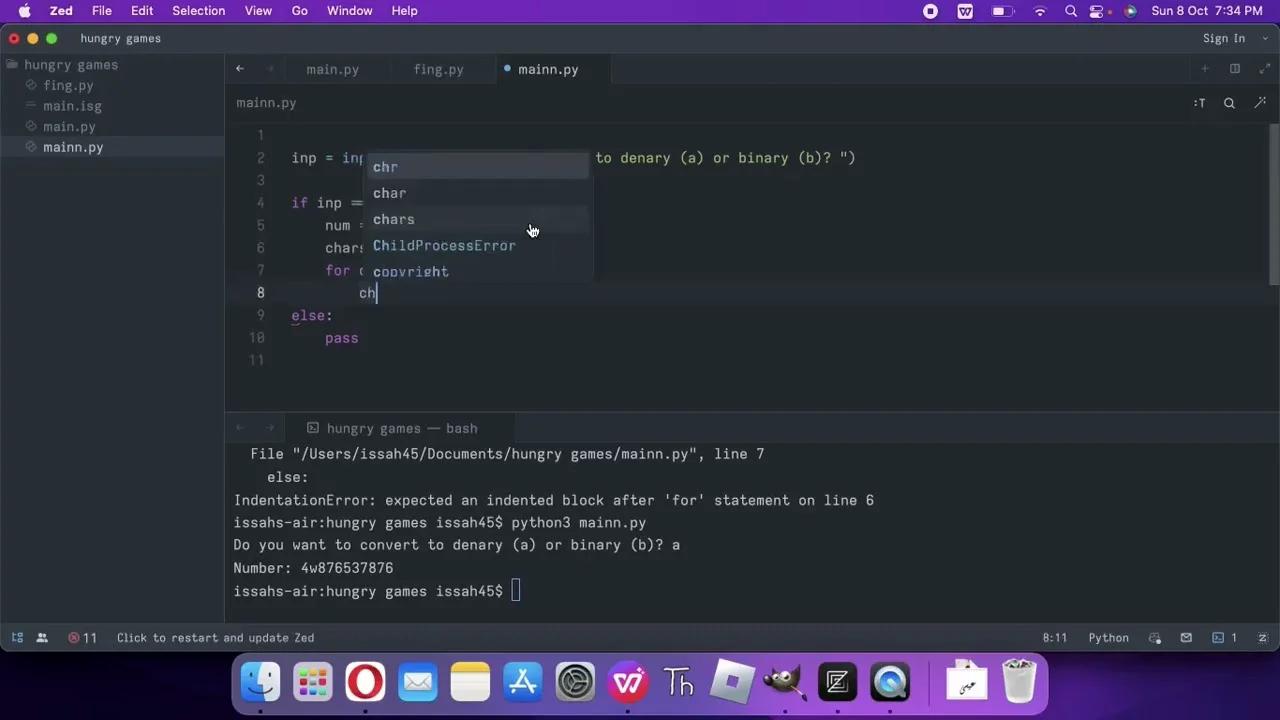
Task: Open the Copilot status icon
Action: coord(1156,638)
